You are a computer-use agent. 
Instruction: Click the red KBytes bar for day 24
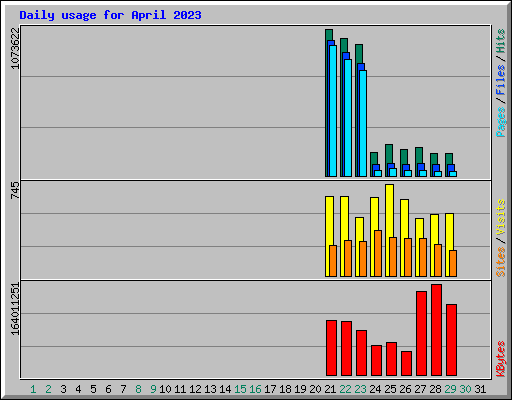click(376, 360)
